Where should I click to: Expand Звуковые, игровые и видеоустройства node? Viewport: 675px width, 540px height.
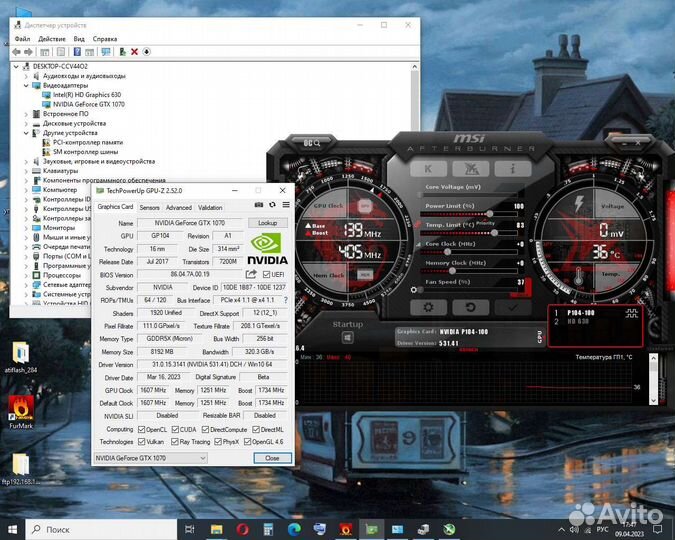tap(26, 161)
